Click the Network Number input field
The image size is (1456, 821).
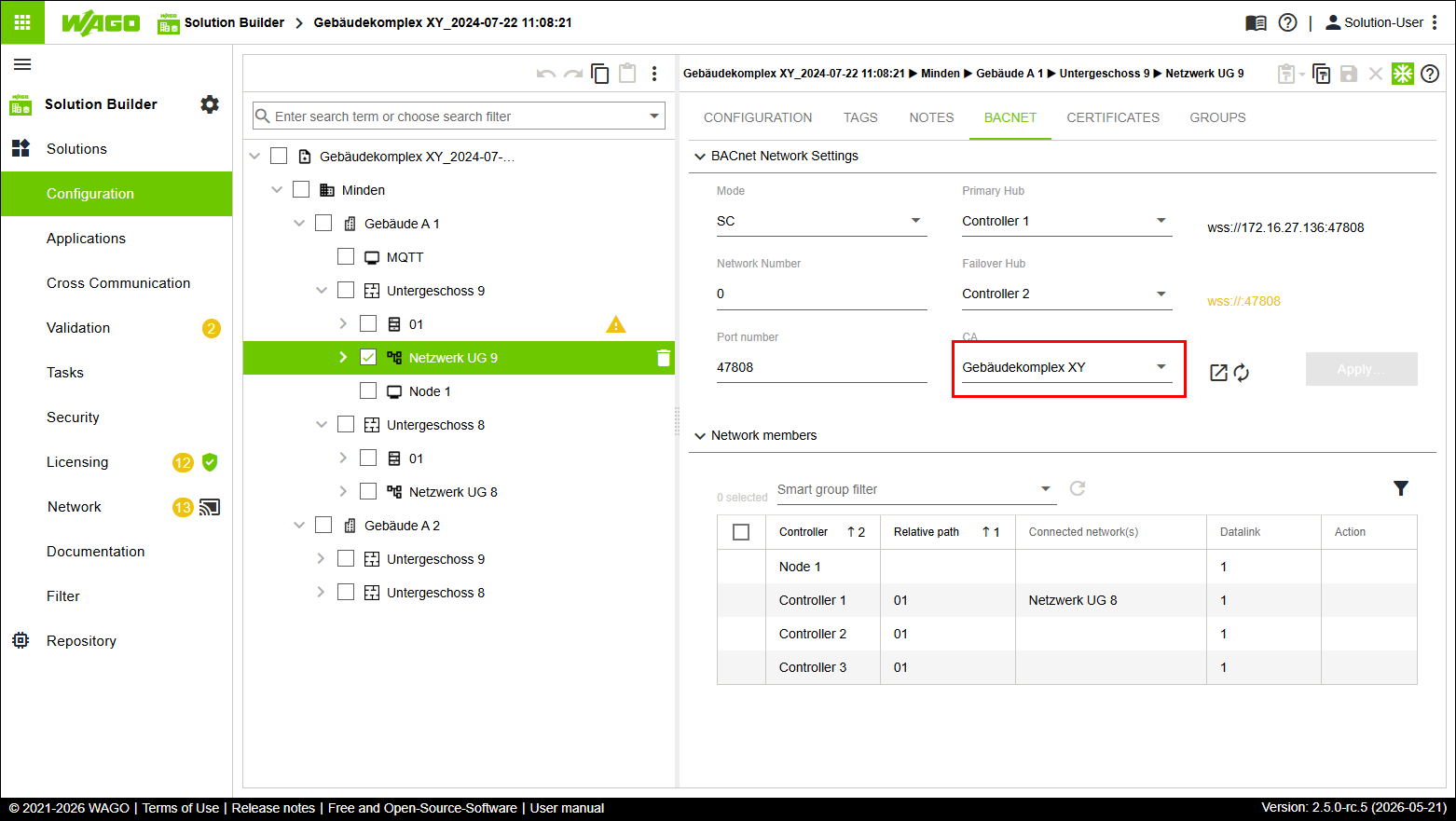tap(821, 294)
